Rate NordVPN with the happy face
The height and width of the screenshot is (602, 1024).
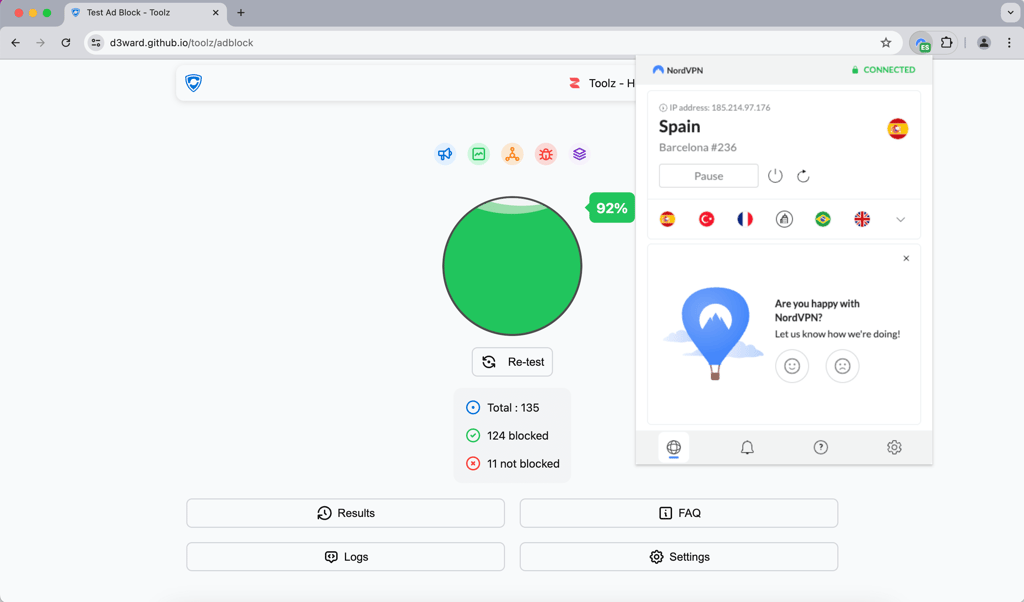[x=792, y=366]
